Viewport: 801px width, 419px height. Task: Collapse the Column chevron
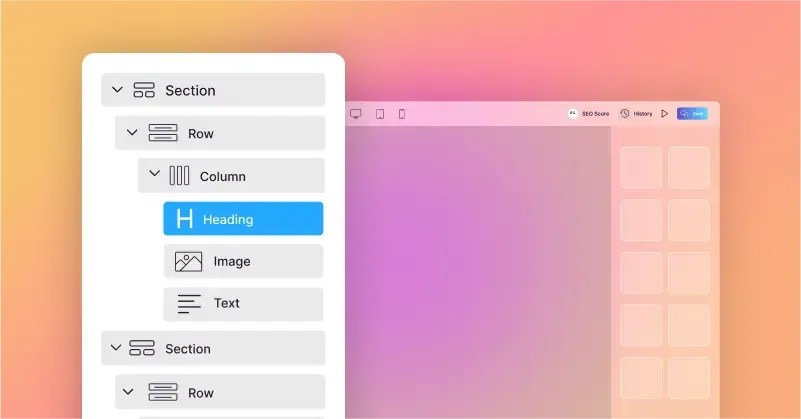click(154, 174)
